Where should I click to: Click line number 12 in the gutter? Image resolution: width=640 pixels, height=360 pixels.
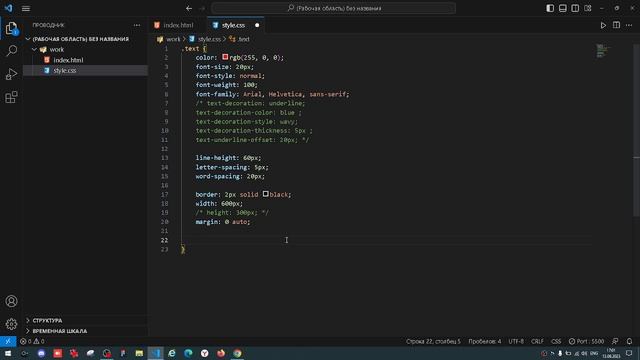(x=164, y=149)
